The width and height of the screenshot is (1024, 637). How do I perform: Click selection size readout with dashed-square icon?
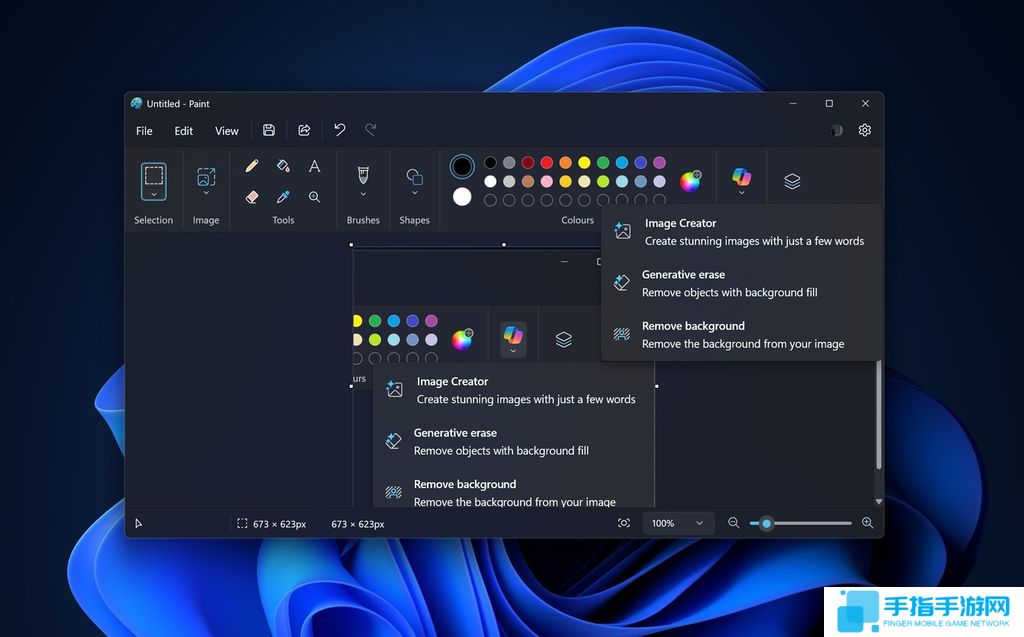click(271, 524)
